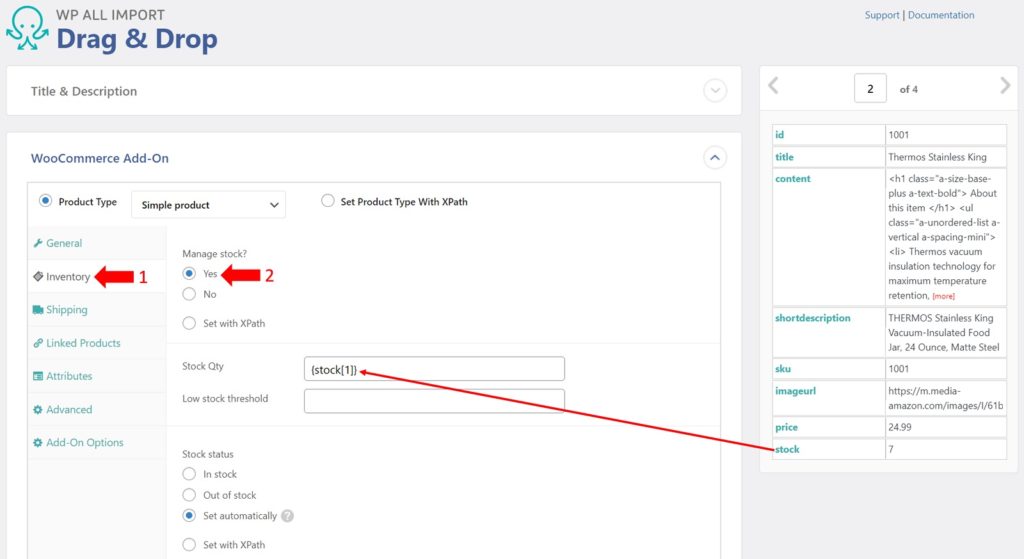
Task: Click the WP All Import octopus logo
Action: pyautogui.click(x=27, y=28)
